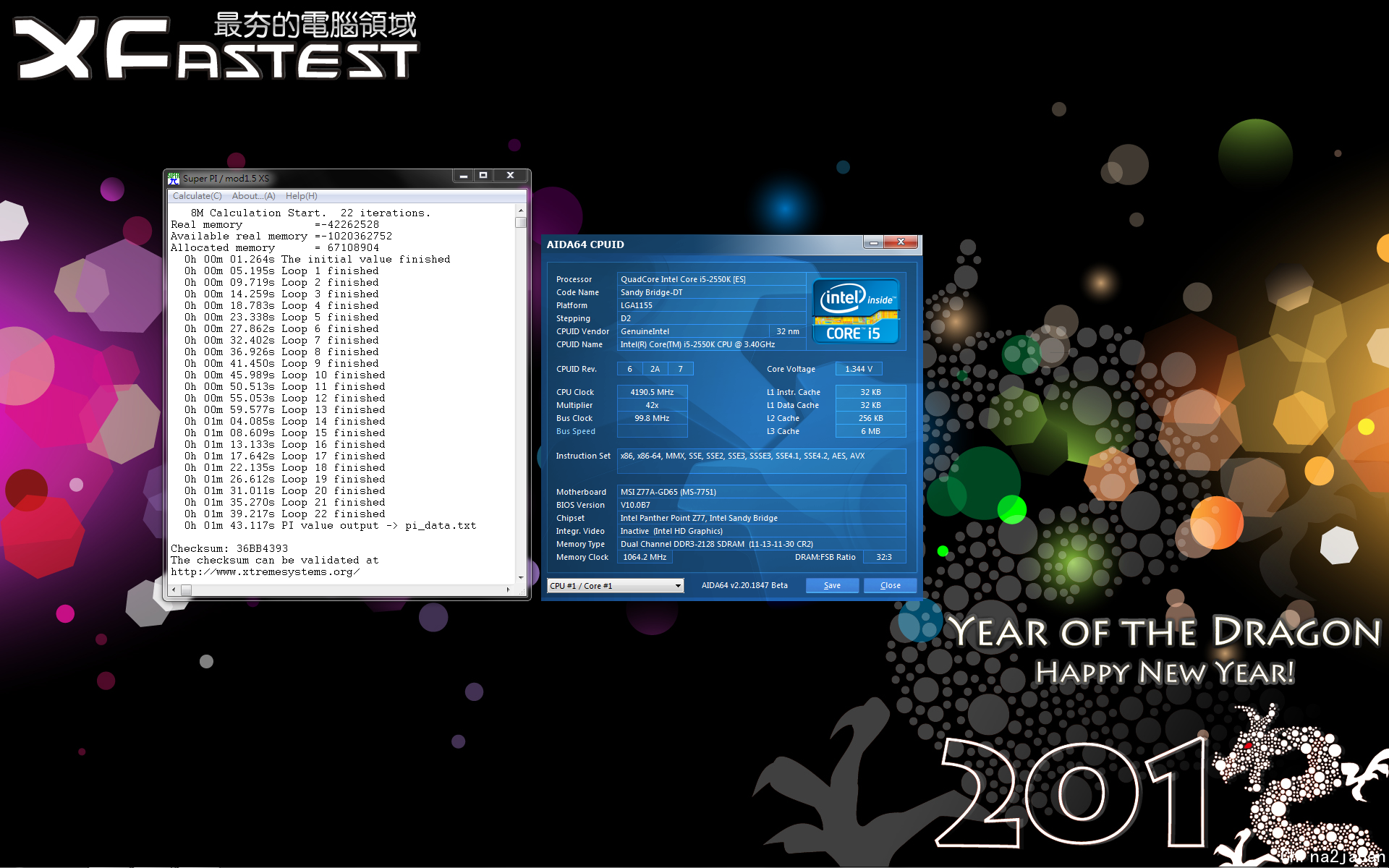Click the L3 Cache value 6 MB

point(870,431)
